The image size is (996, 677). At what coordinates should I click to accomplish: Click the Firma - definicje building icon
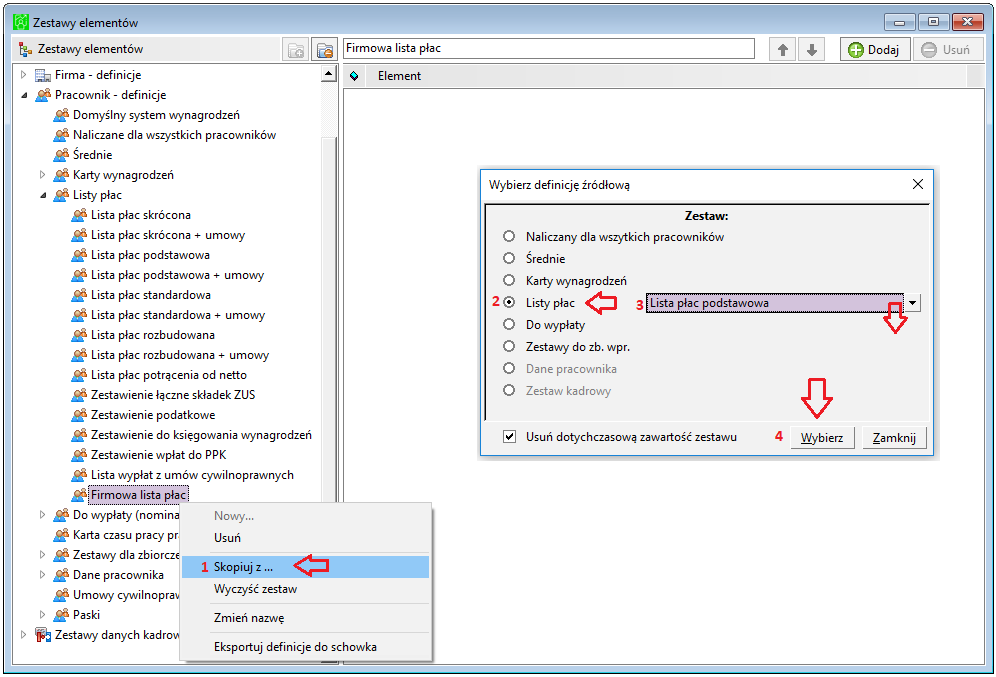pos(43,76)
